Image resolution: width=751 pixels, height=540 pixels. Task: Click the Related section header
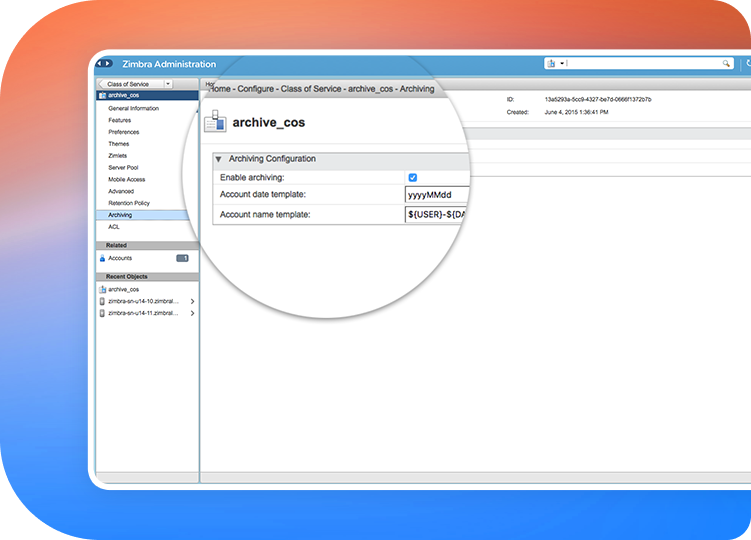coord(148,245)
